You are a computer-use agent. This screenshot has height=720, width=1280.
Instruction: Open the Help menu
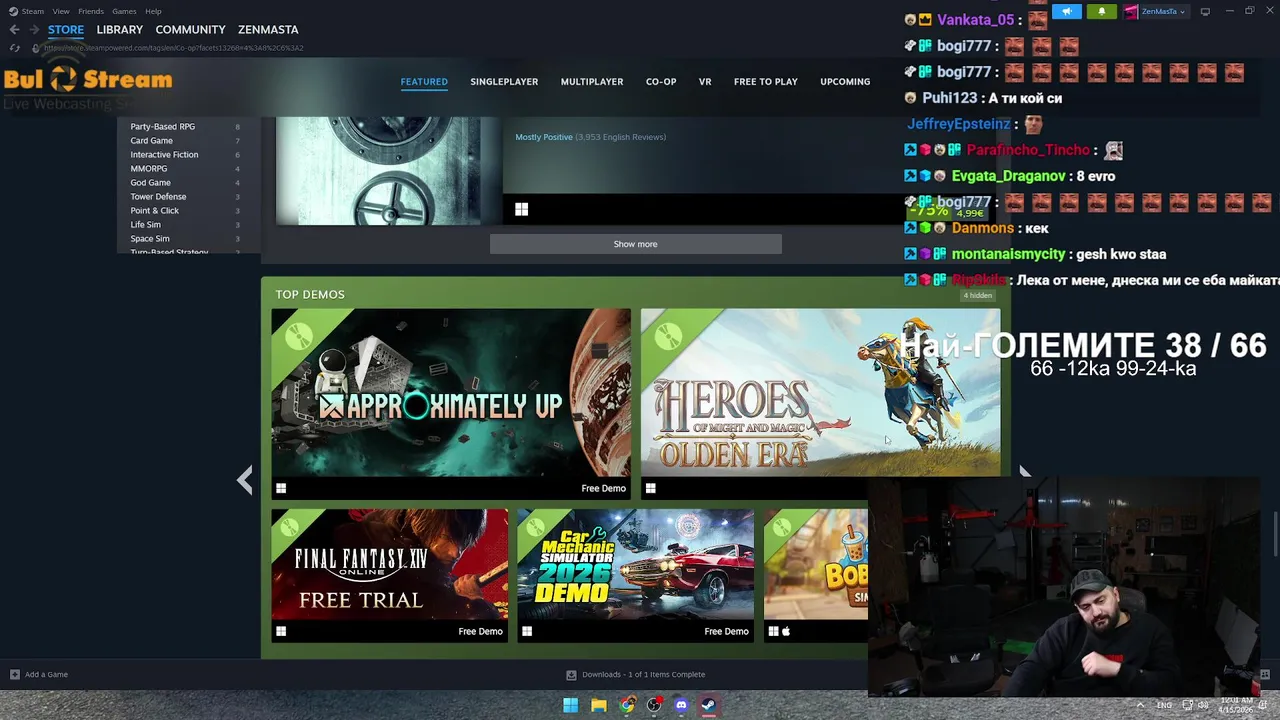pos(153,11)
